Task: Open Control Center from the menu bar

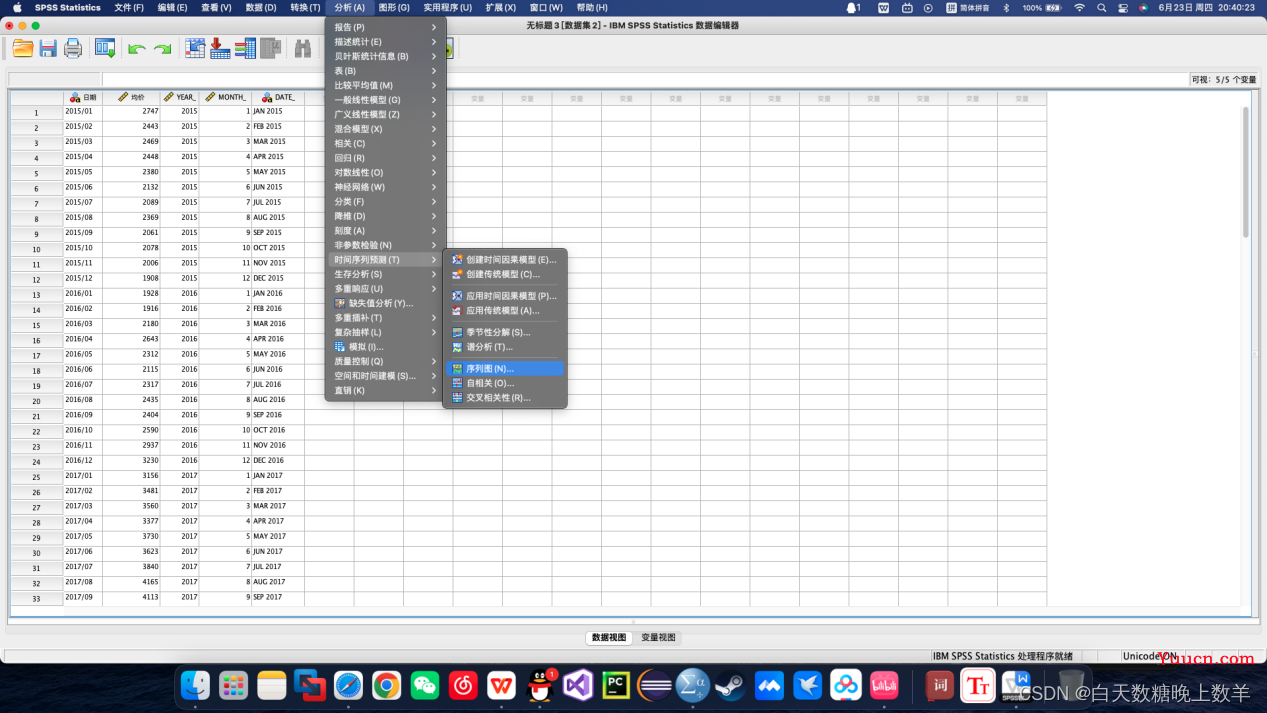Action: [x=1122, y=7]
